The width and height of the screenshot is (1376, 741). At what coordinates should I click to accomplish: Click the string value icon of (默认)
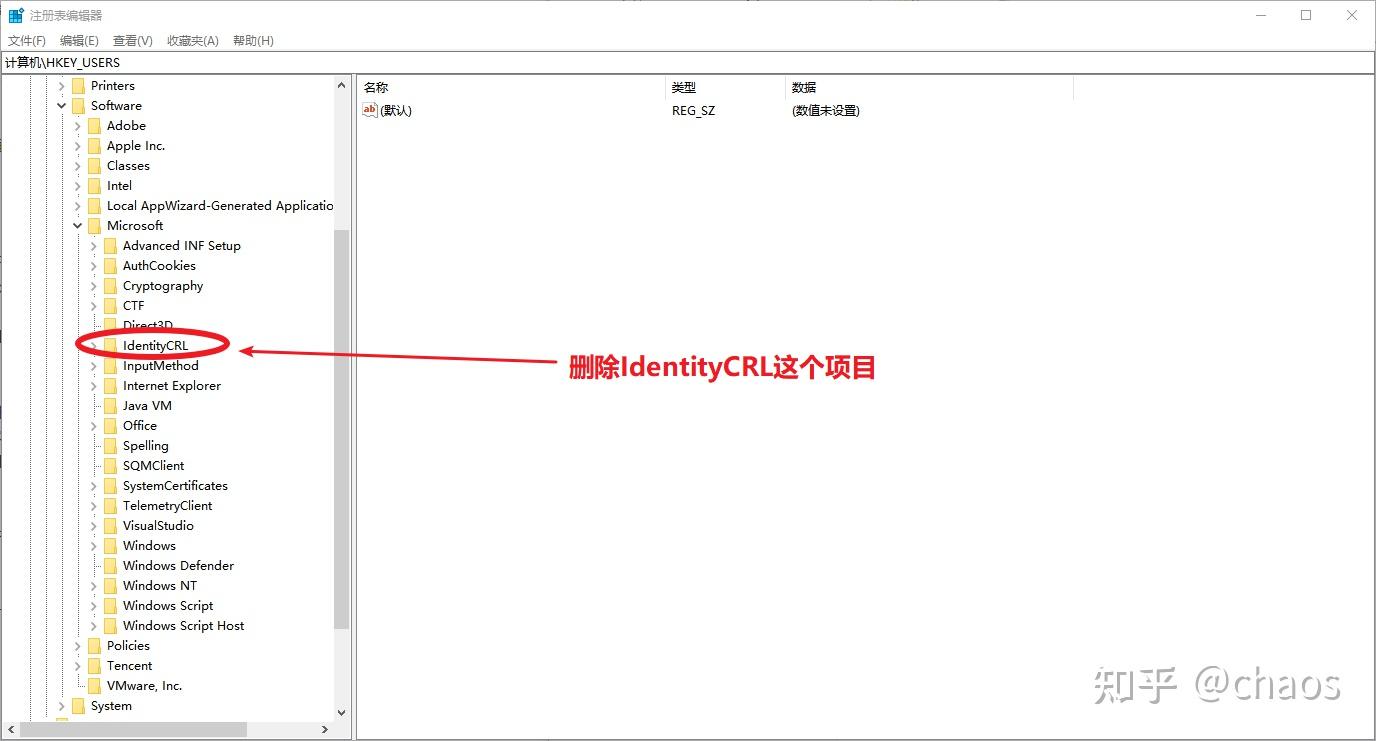point(370,110)
